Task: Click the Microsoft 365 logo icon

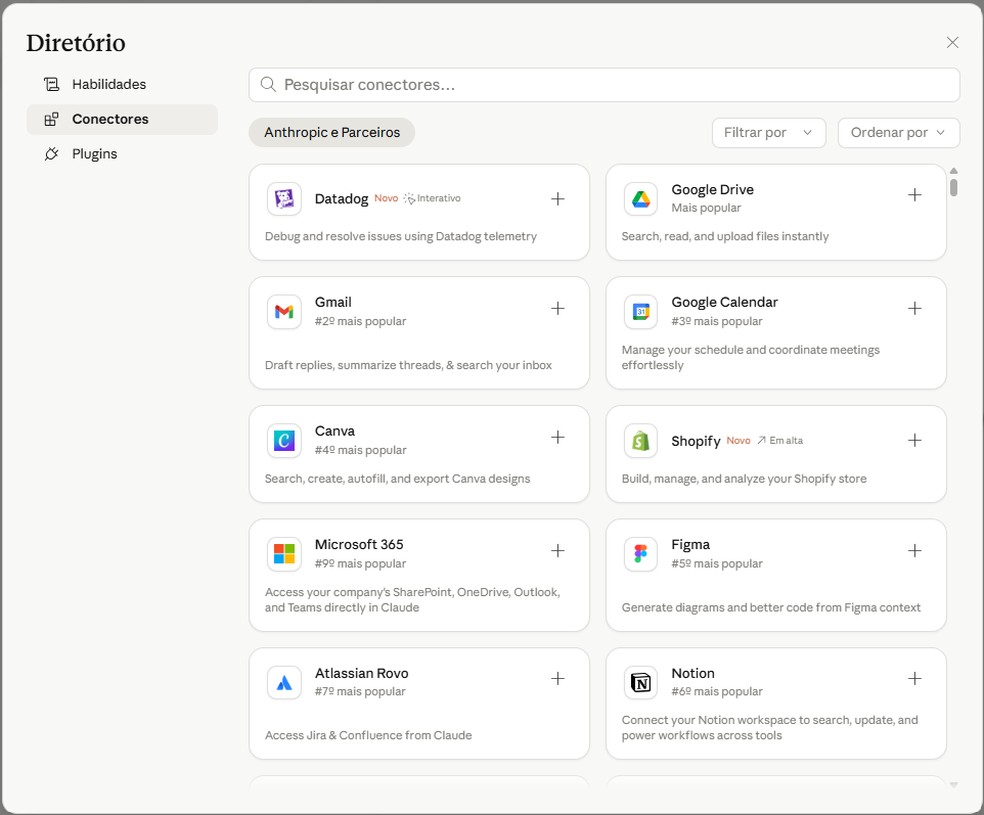Action: click(x=284, y=554)
